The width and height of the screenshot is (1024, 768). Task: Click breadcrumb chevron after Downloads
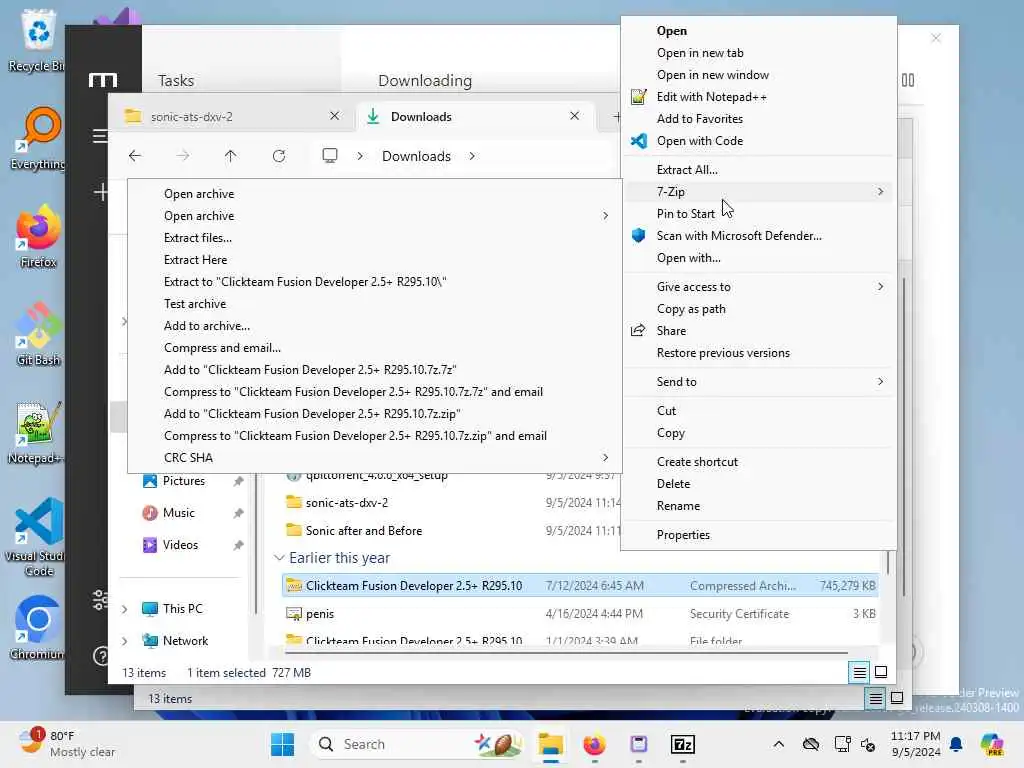tap(472, 156)
